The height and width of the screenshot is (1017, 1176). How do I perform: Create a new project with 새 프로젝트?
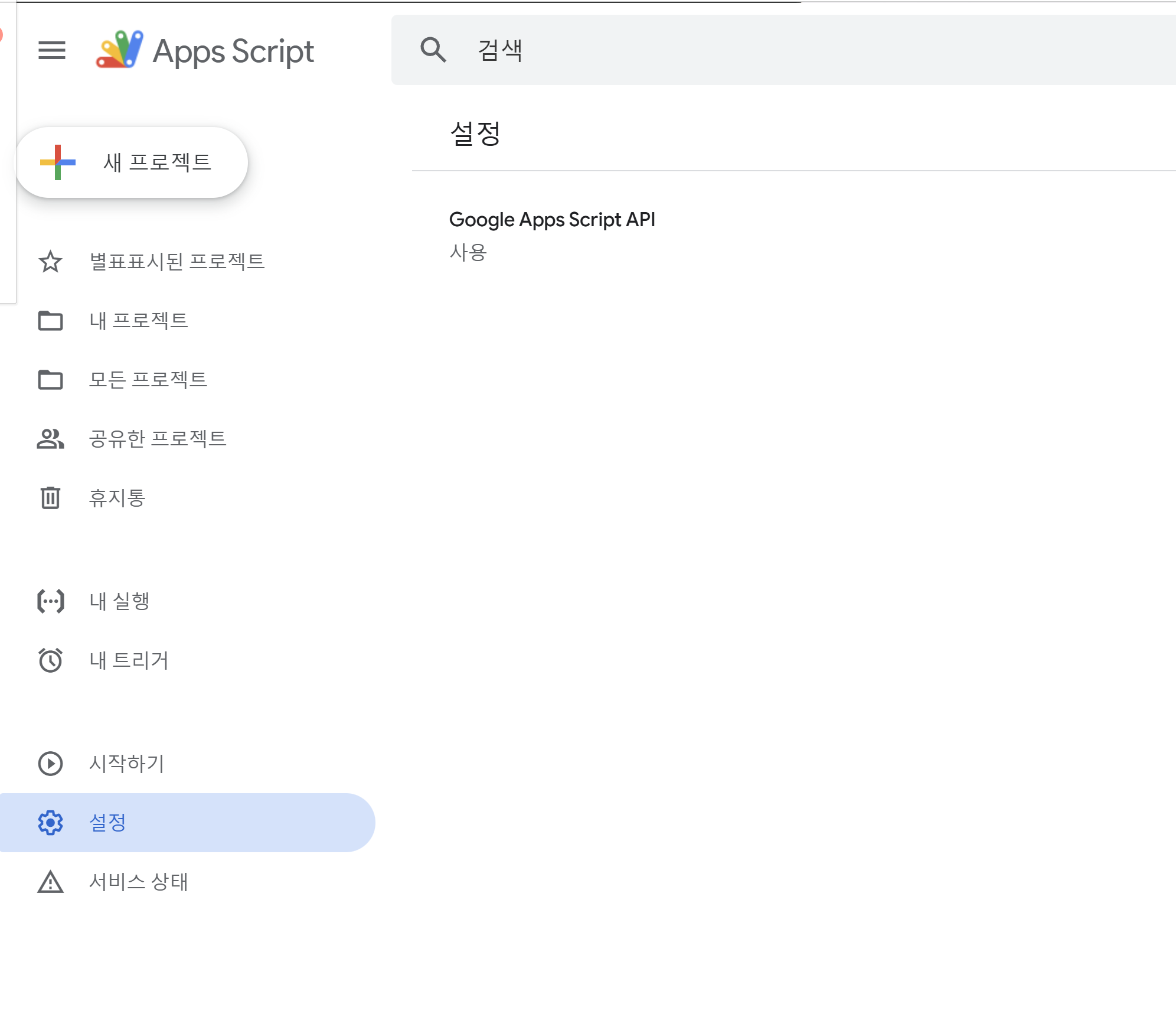131,162
